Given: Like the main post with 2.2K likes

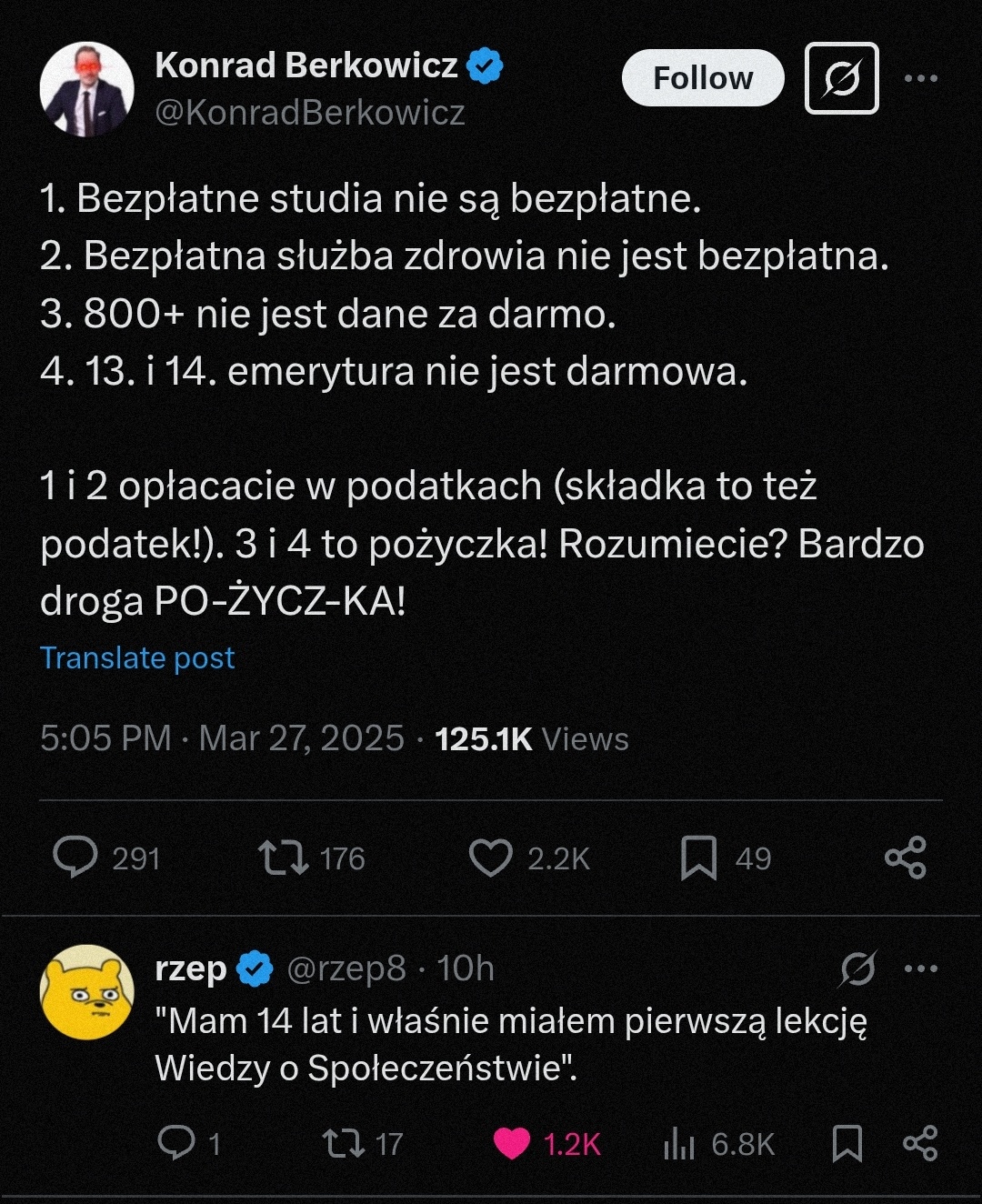Looking at the screenshot, I should (491, 858).
